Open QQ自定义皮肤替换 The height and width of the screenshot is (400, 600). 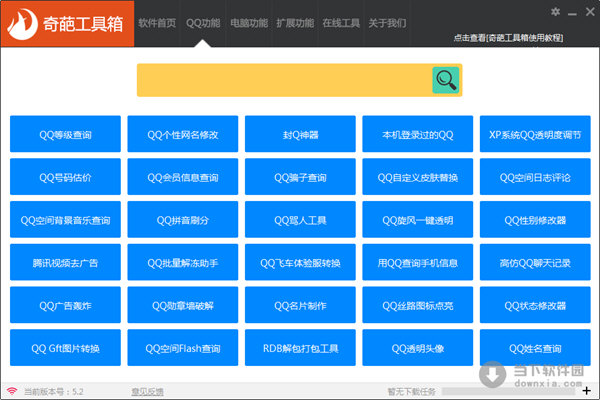(x=418, y=177)
